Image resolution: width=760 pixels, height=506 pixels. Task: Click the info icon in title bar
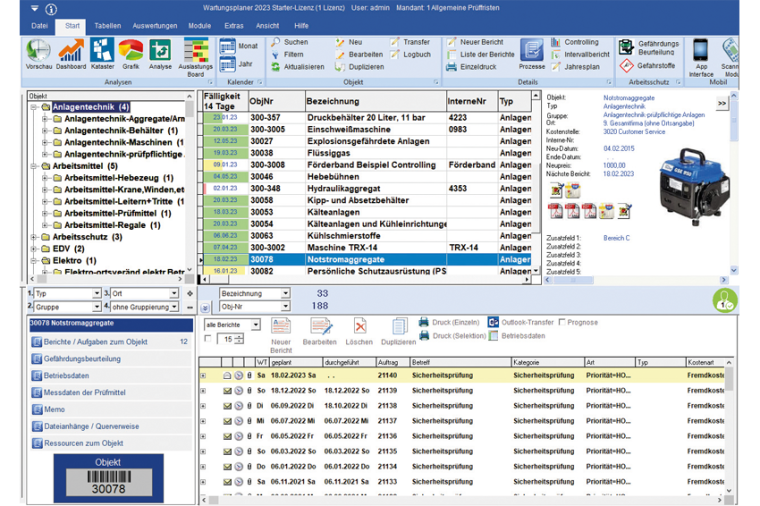[51, 9]
